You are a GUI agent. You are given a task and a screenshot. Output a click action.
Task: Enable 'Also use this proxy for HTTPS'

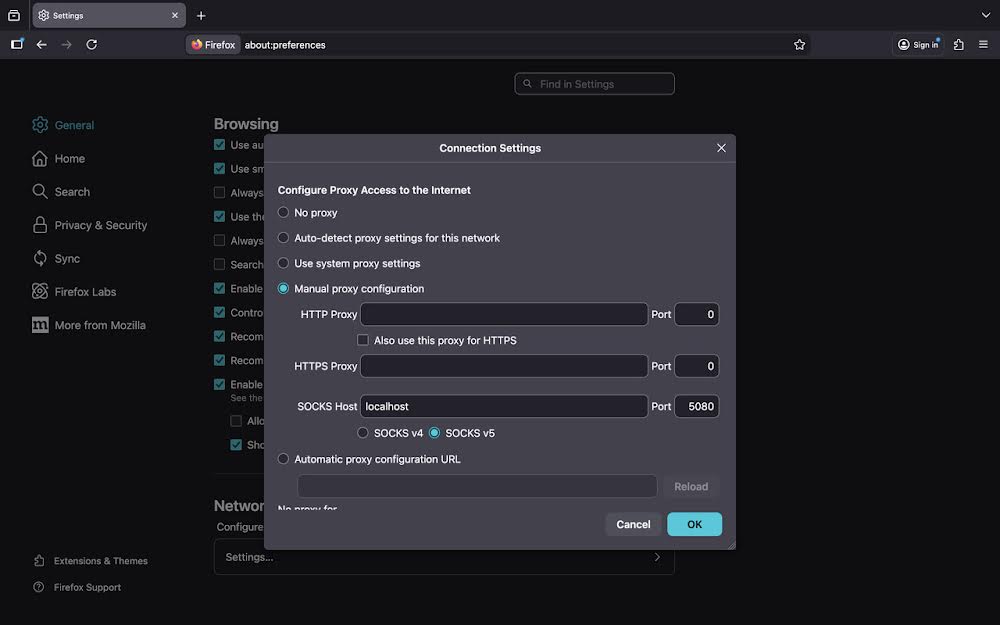[x=363, y=340]
